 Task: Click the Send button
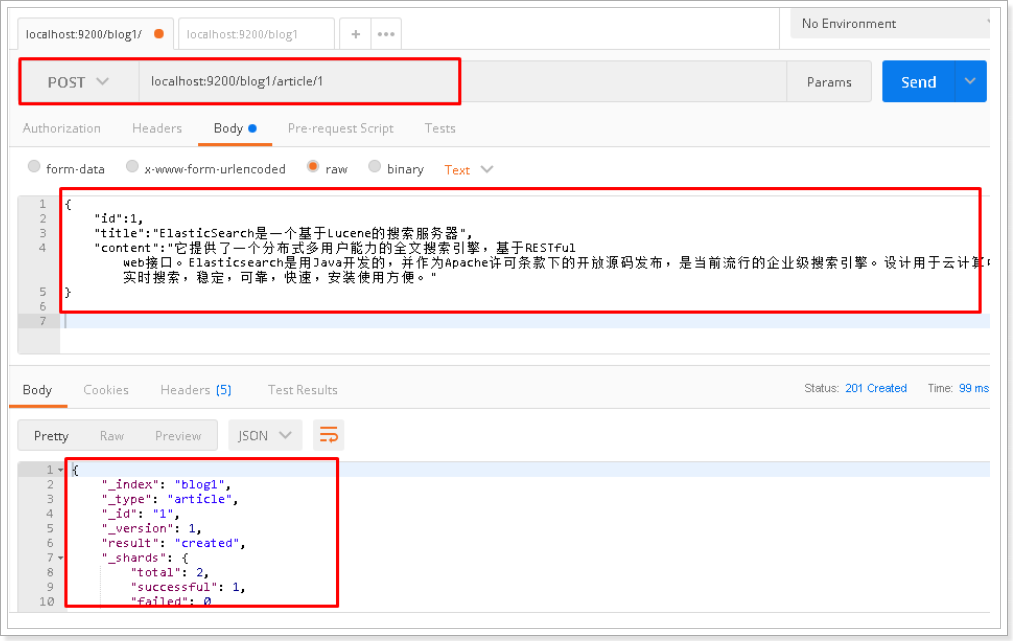click(x=918, y=81)
